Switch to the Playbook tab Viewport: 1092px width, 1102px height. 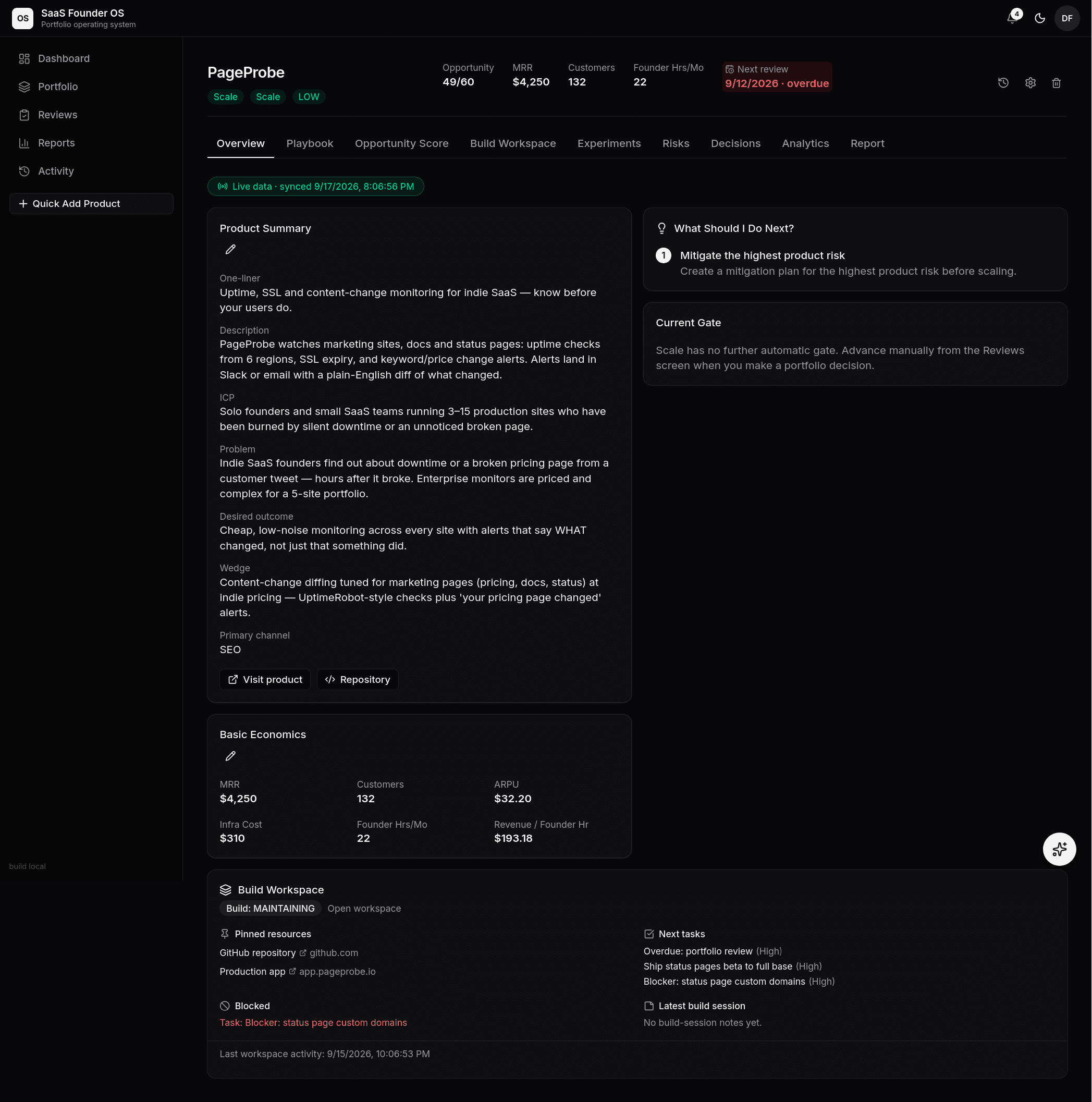pos(310,144)
